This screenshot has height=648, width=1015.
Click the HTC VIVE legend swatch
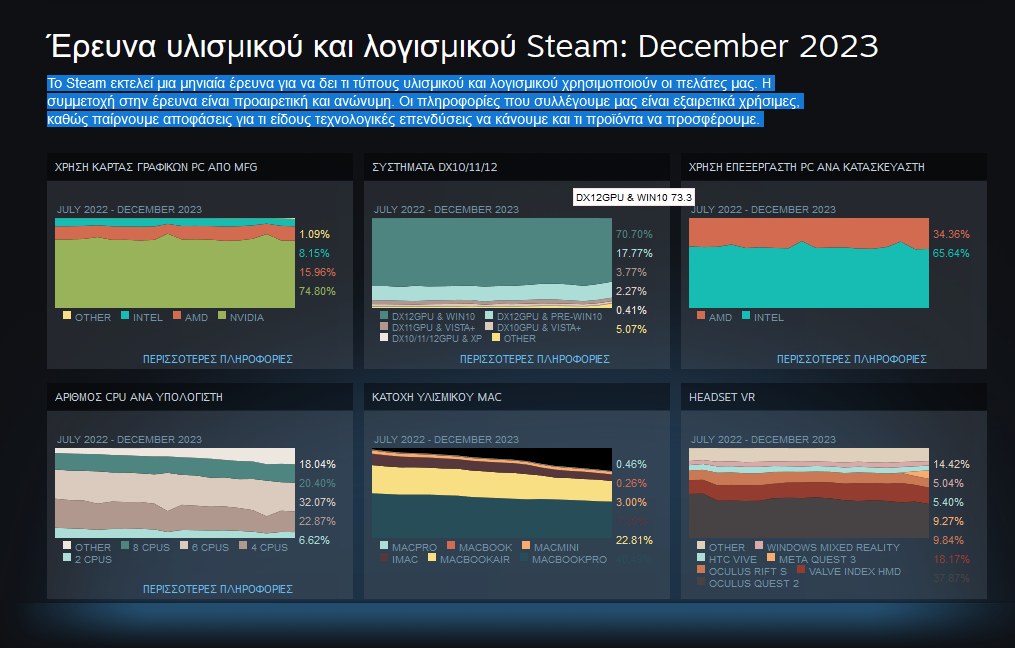click(x=701, y=557)
